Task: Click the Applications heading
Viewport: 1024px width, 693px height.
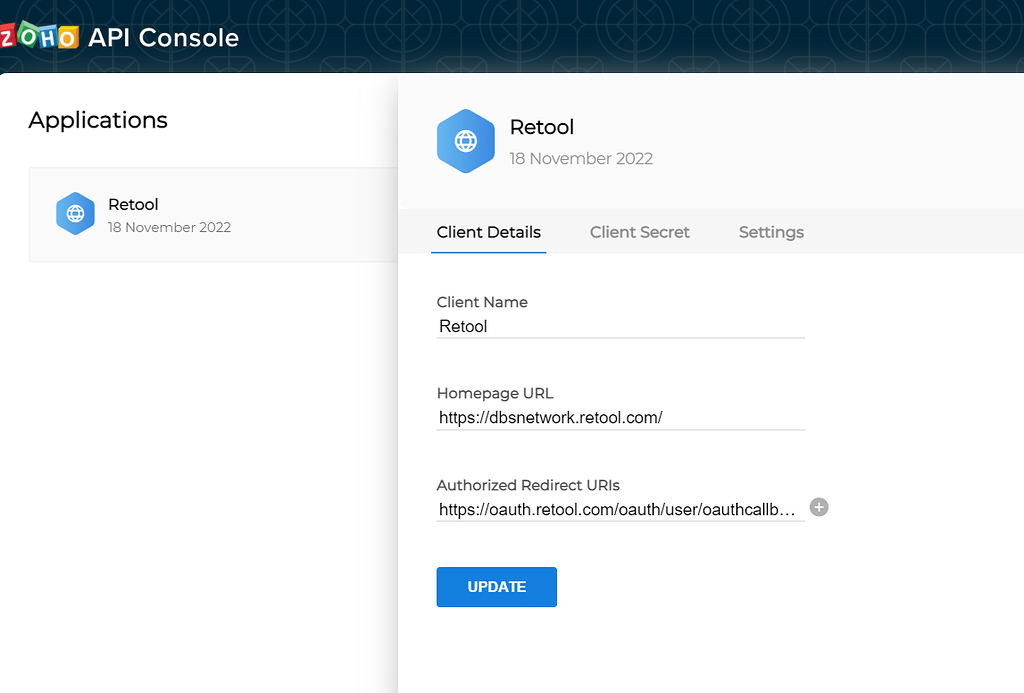Action: coord(97,120)
